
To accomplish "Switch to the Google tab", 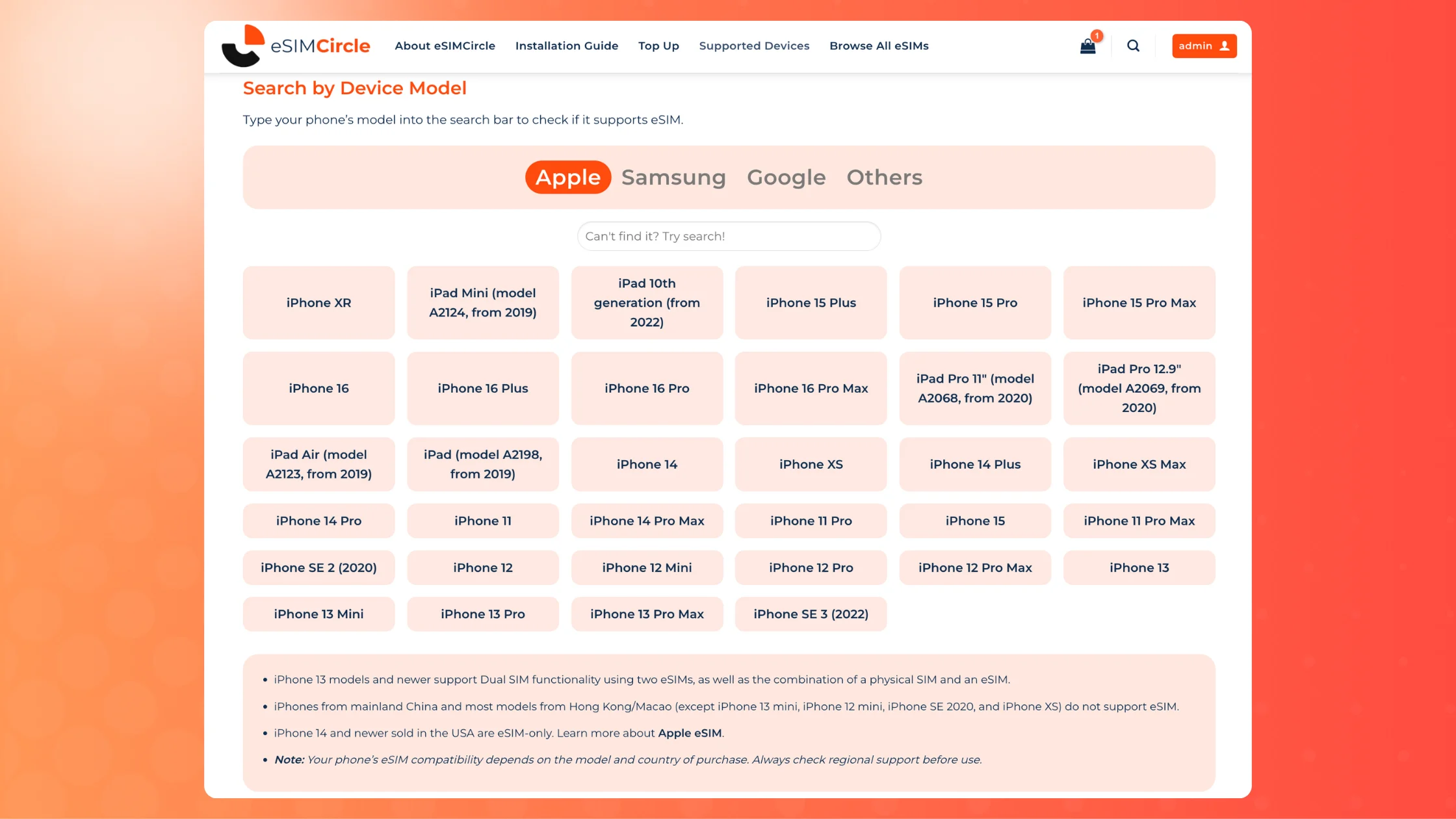I will 786,177.
